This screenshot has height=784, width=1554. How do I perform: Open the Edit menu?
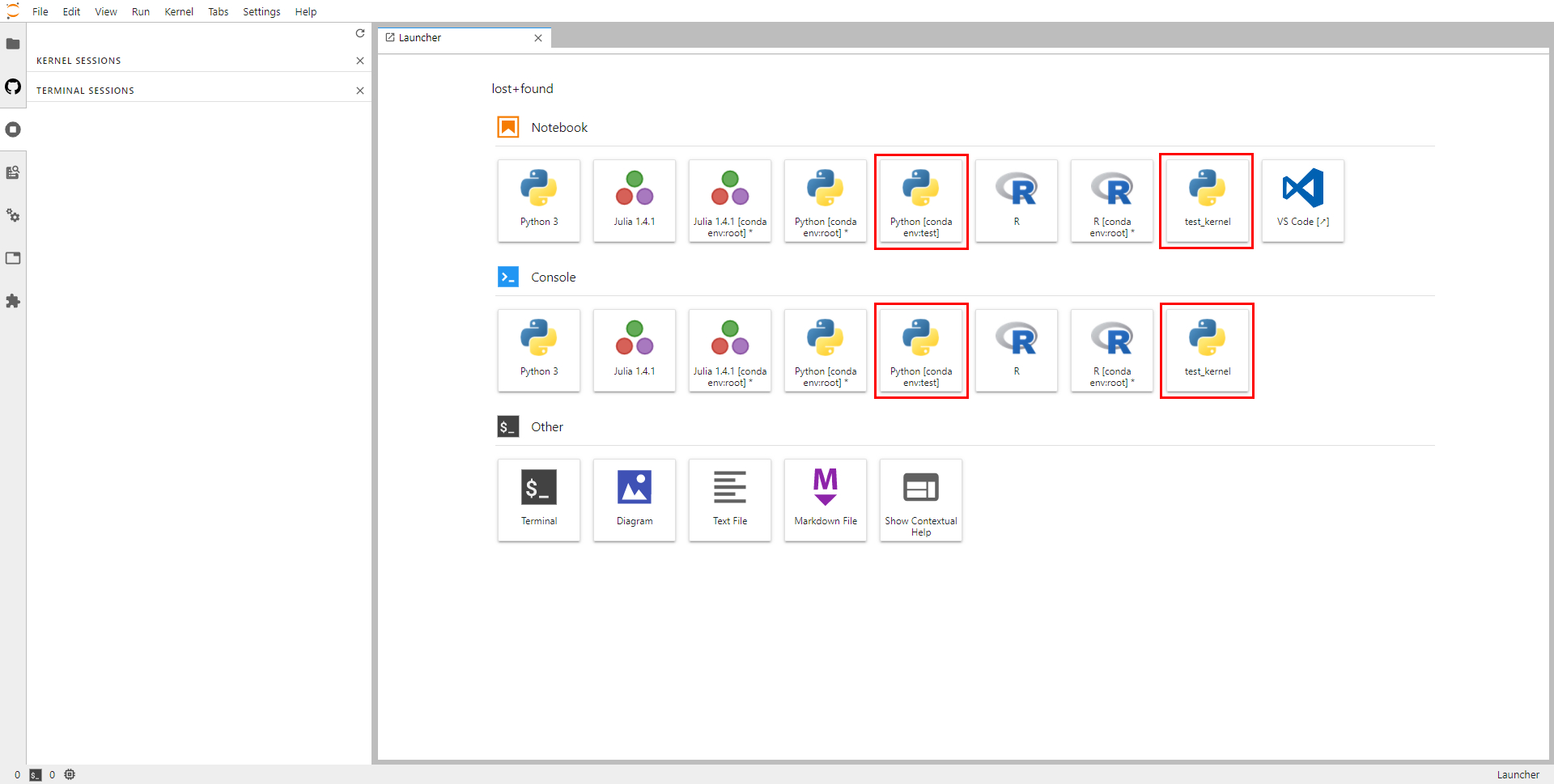tap(71, 11)
